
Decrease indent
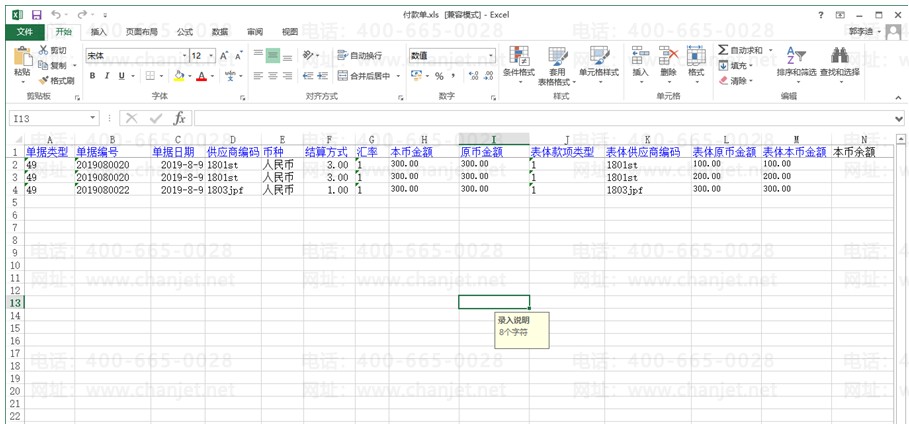(308, 76)
